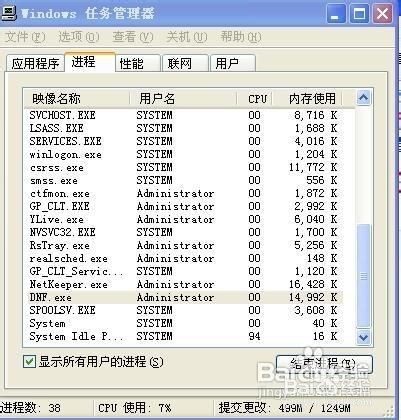
Task: Select the YLive.exe process
Action: (x=183, y=219)
